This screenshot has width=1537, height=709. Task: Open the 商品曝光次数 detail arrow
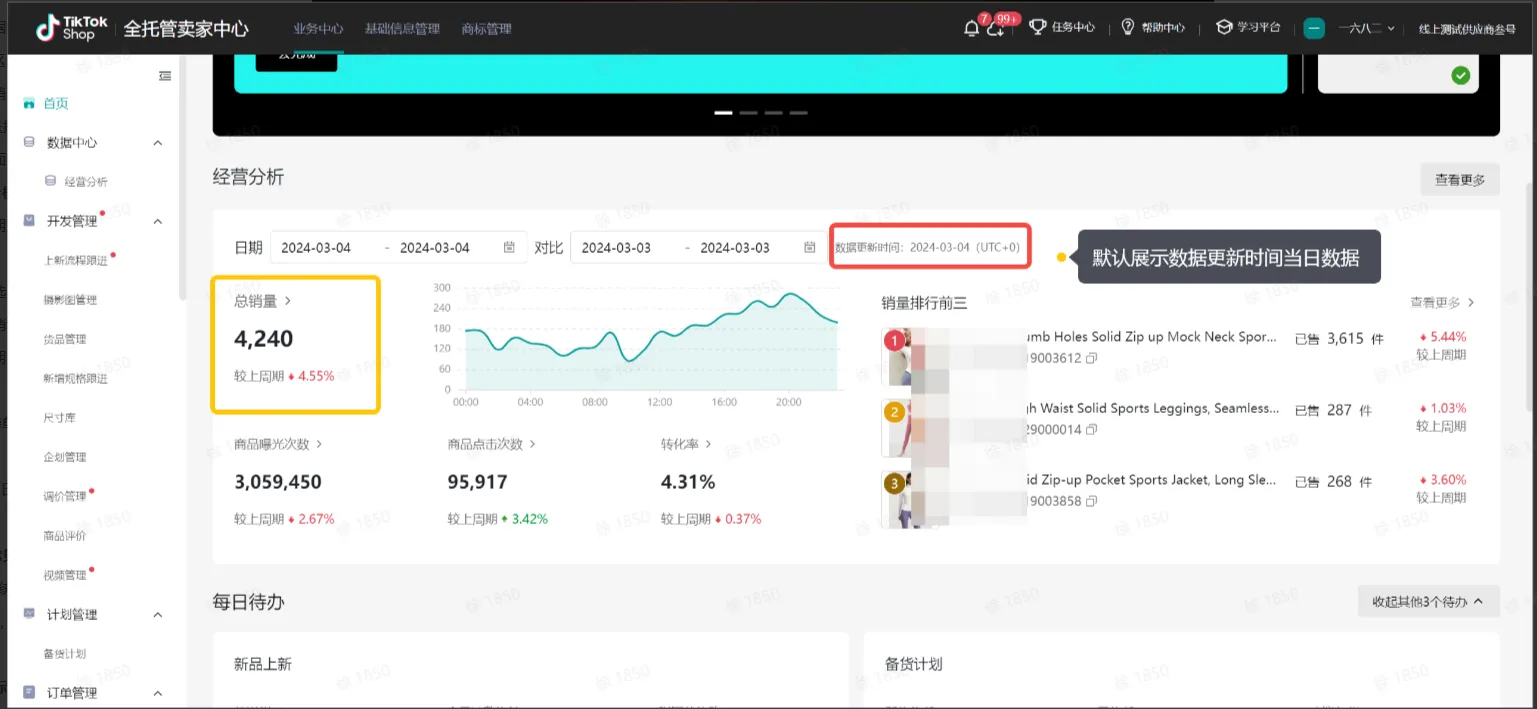(x=319, y=444)
